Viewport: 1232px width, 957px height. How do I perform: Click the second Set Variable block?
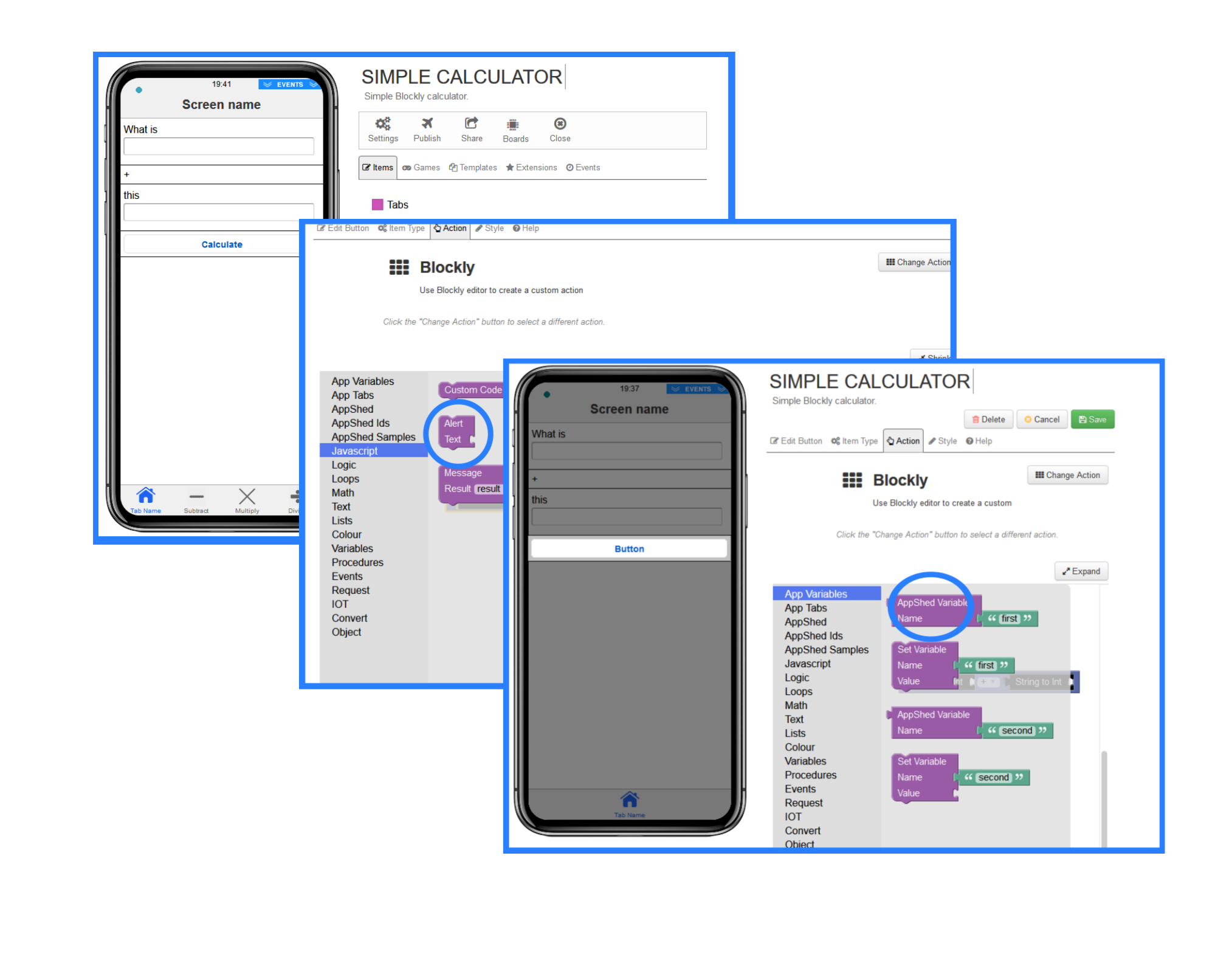[x=924, y=778]
